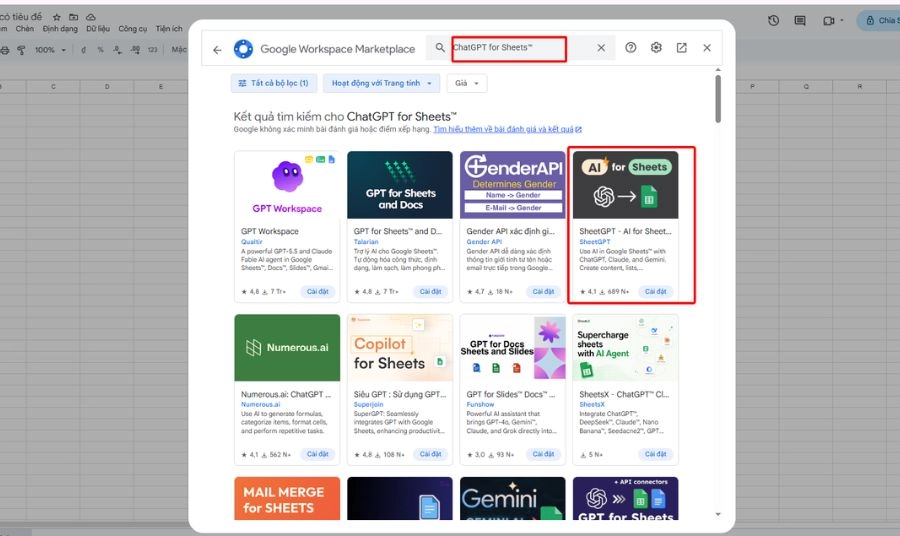This screenshot has height=536, width=900.
Task: Install Numerous.ai add-on
Action: (x=317, y=454)
